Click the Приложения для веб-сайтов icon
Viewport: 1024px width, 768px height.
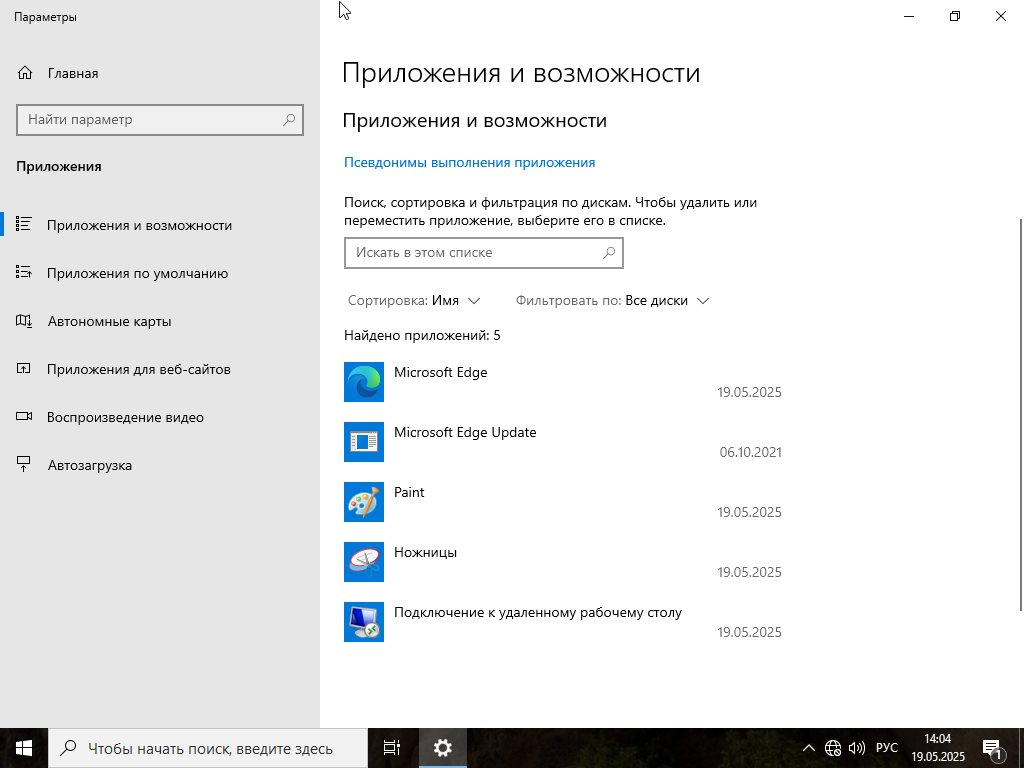(24, 369)
